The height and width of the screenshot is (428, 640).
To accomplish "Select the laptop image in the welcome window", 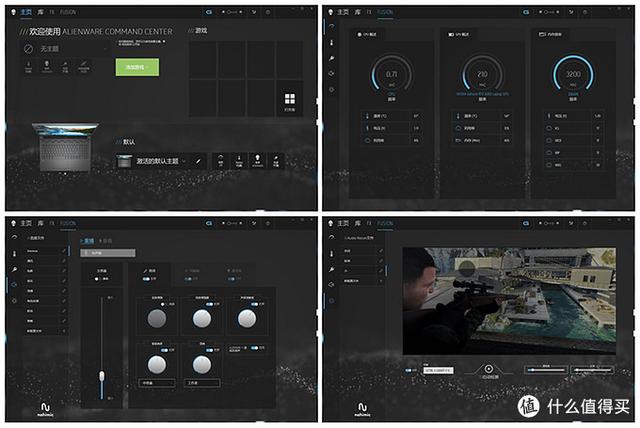I will (x=65, y=147).
